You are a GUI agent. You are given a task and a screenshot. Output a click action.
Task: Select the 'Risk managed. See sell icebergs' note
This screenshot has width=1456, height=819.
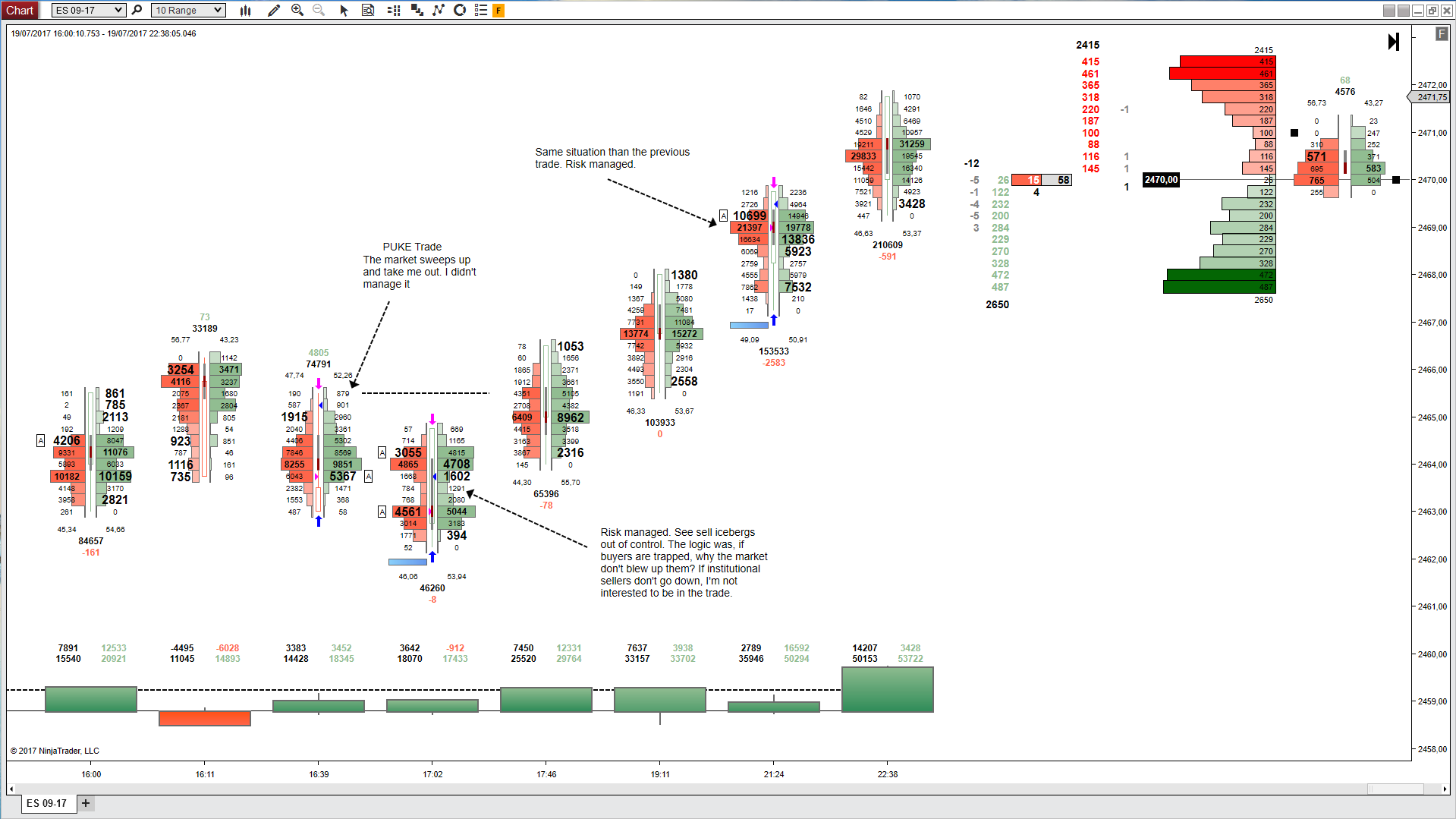684,562
